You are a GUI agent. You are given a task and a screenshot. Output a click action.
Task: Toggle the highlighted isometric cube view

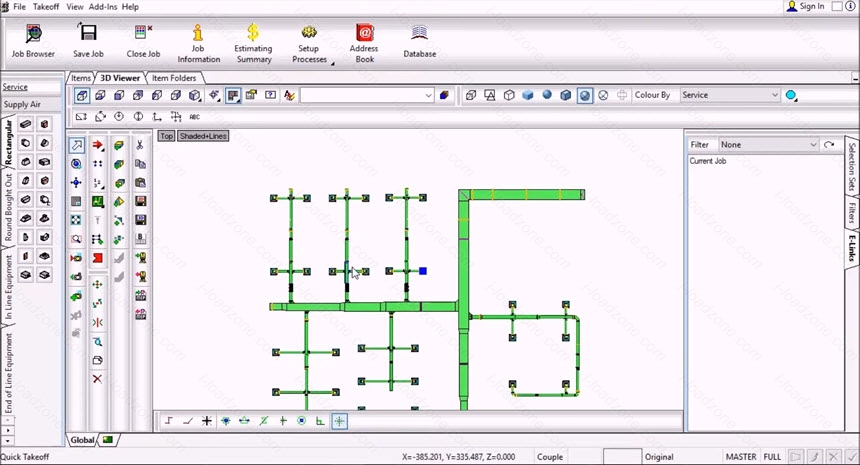(82, 95)
